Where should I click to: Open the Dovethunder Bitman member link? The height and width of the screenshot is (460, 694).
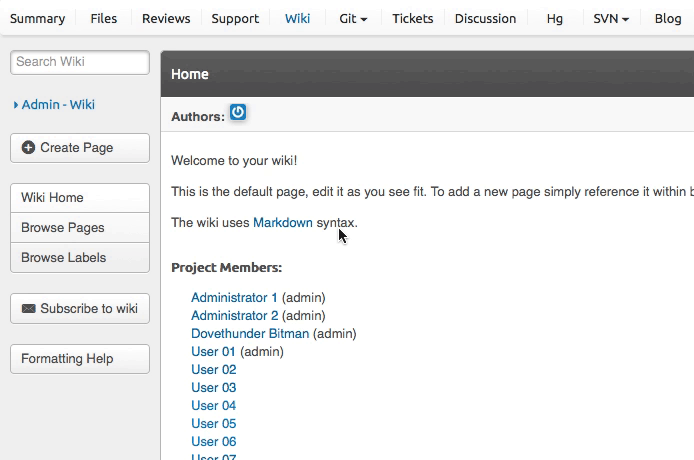pos(250,334)
